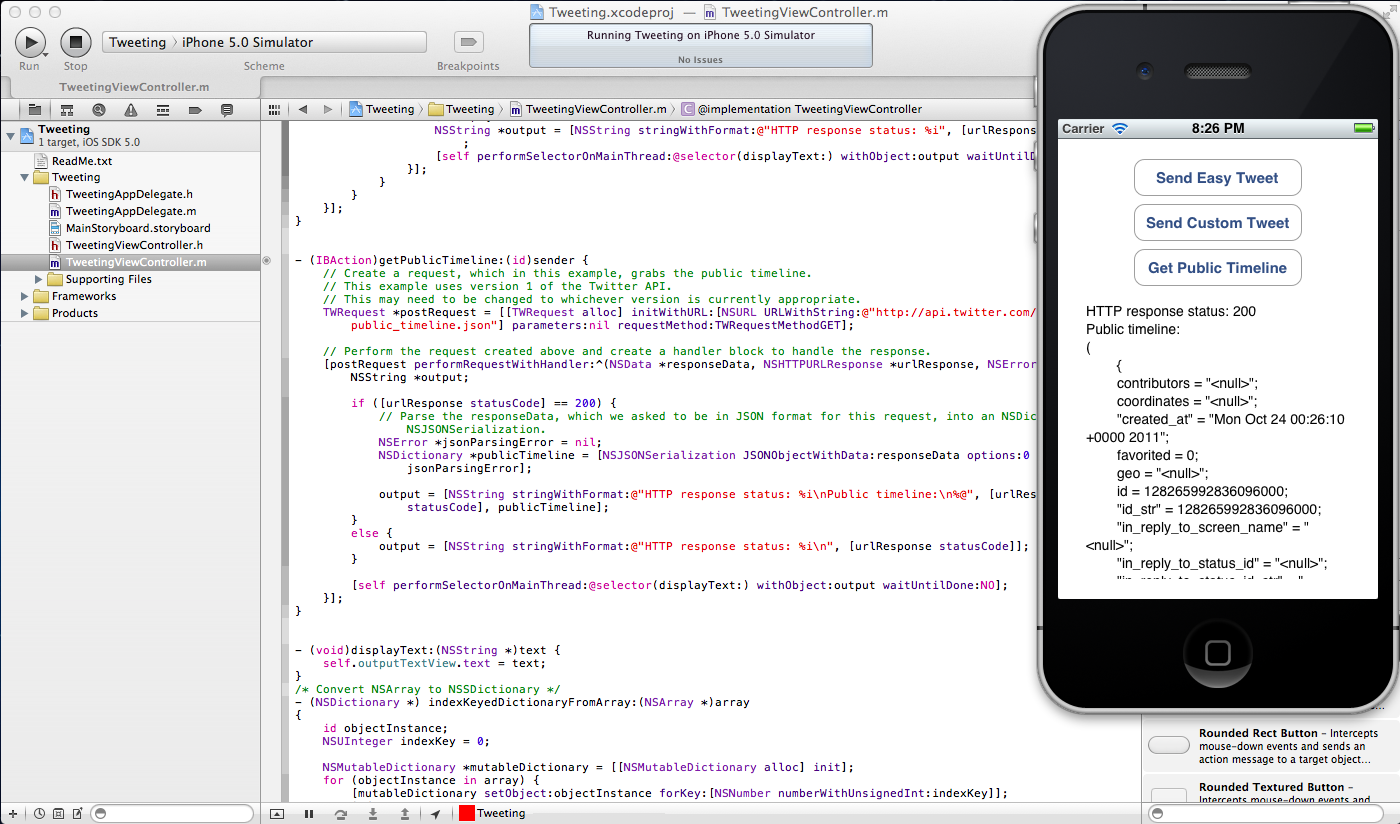Open TweetingAppDelegate.h file
Screen dimensions: 1400x824
130,194
